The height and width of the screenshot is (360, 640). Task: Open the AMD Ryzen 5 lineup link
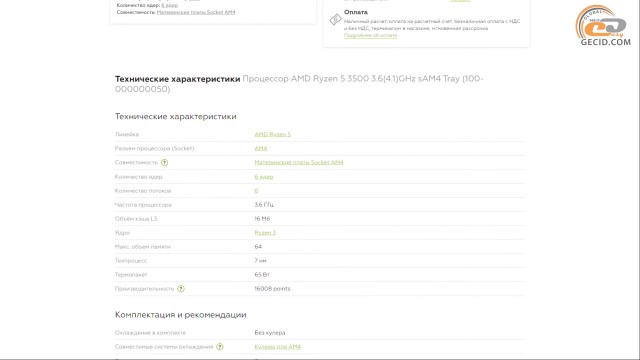272,134
